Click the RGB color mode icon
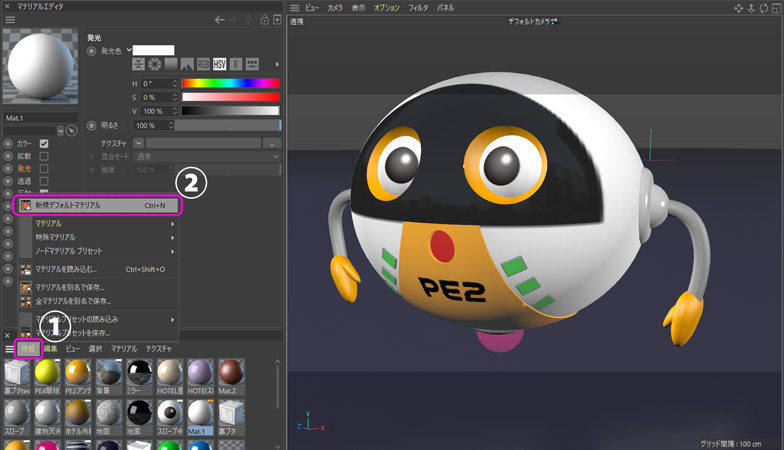The height and width of the screenshot is (450, 784). 203,64
